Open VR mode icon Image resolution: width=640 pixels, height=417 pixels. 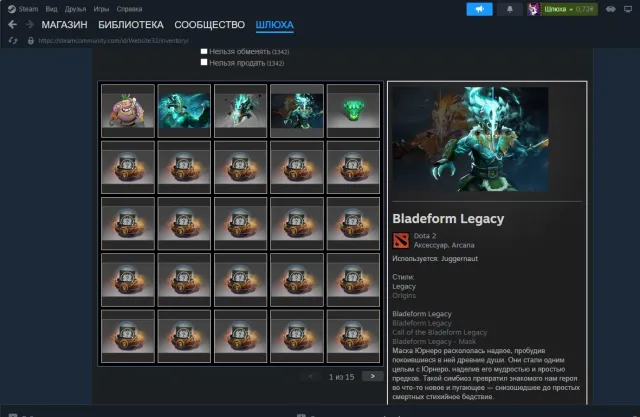[x=611, y=9]
